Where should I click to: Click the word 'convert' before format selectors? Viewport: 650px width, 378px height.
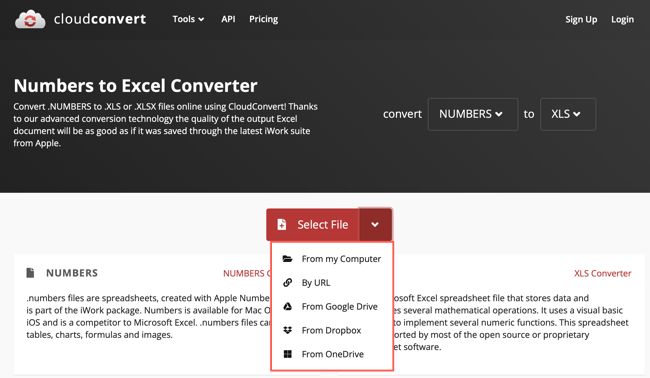point(402,114)
